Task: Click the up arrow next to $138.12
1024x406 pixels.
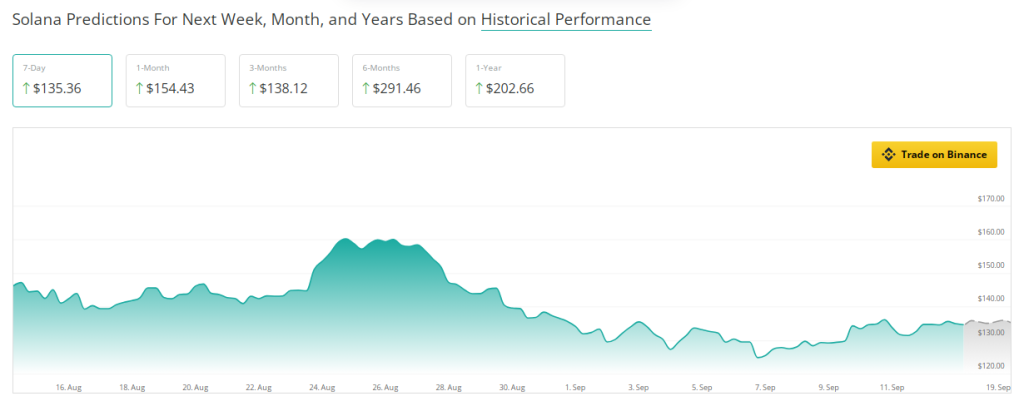Action: (253, 89)
